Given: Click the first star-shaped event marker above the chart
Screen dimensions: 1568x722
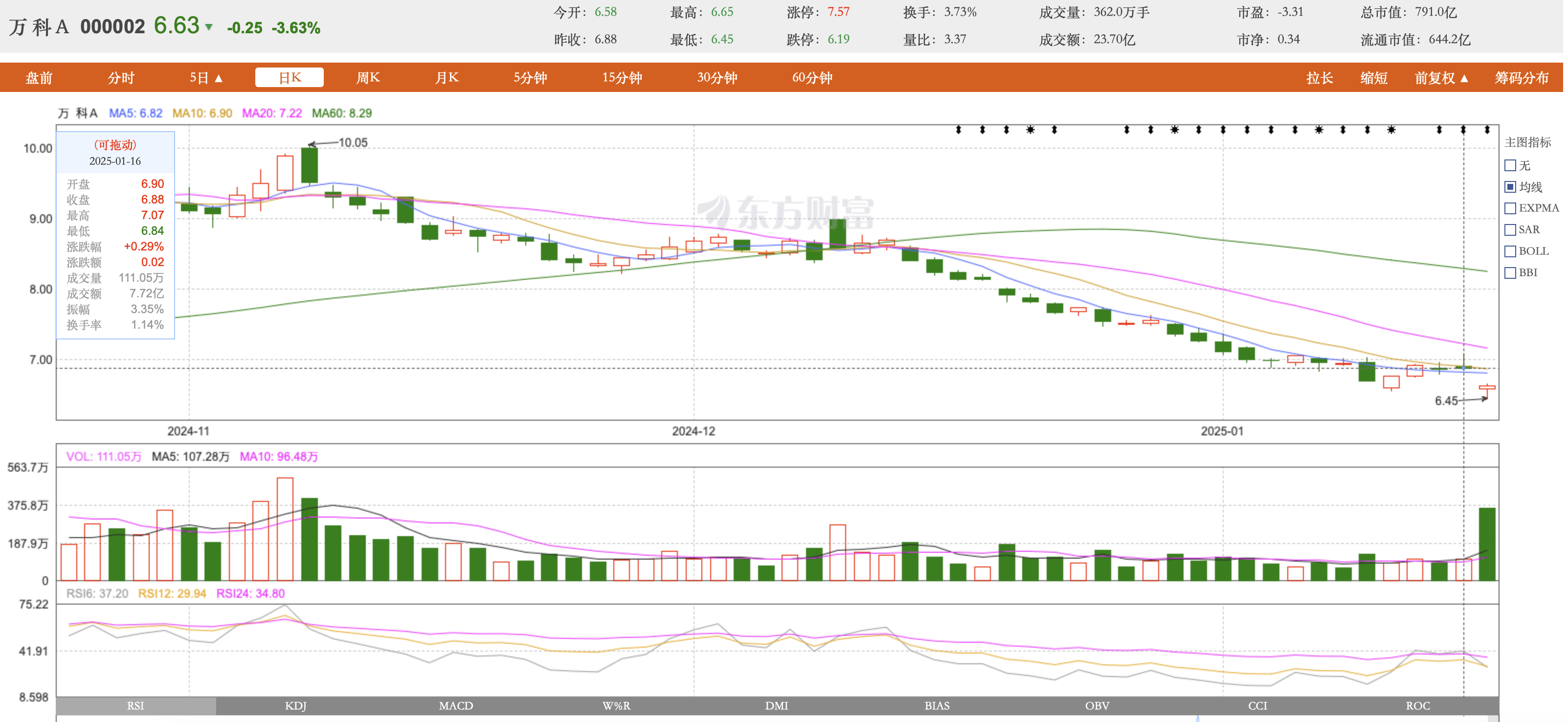Looking at the screenshot, I should [x=1030, y=130].
